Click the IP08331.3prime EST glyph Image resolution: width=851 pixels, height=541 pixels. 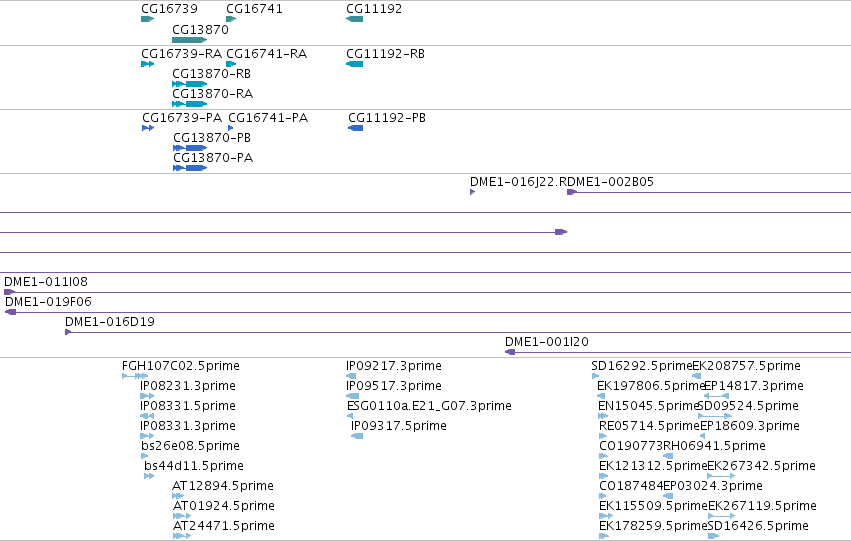click(147, 436)
